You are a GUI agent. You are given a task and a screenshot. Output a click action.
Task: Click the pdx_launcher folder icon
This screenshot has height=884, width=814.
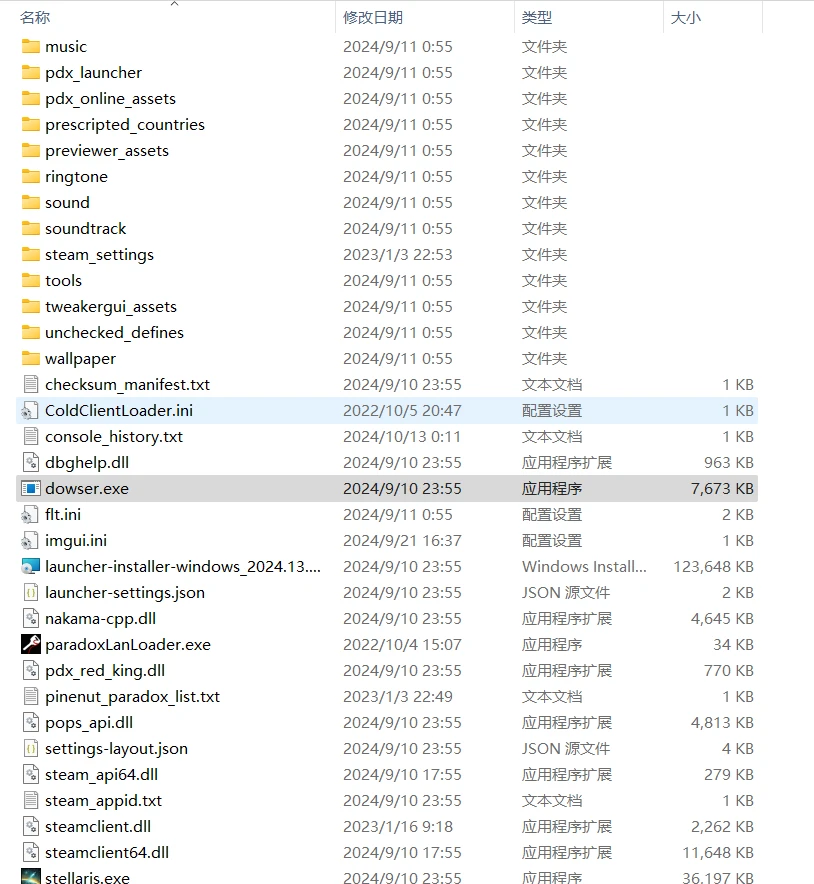click(x=30, y=72)
